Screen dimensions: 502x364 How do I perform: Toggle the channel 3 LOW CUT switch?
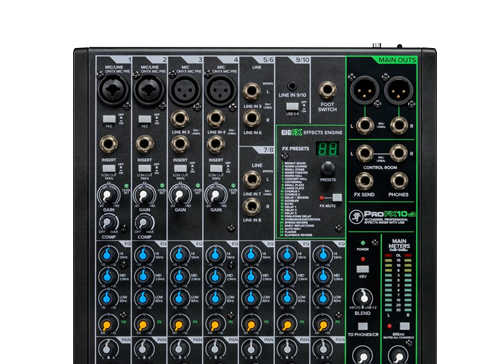click(x=180, y=169)
